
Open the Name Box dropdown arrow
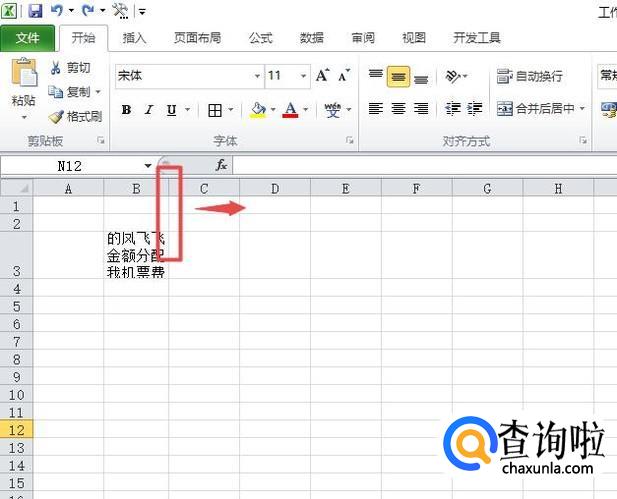tap(148, 166)
